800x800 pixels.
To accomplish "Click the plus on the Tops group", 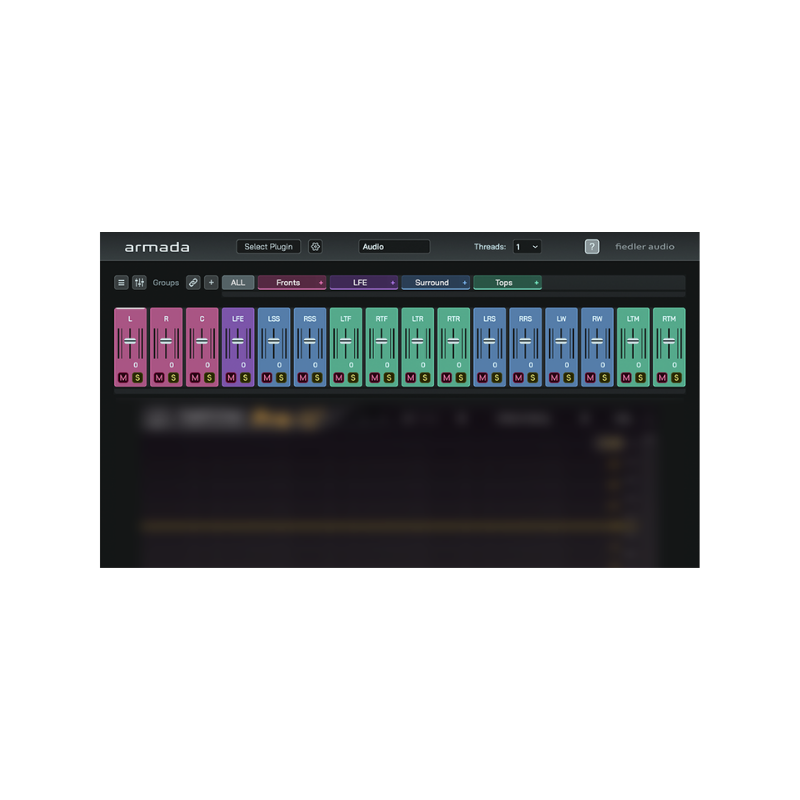I will (535, 283).
